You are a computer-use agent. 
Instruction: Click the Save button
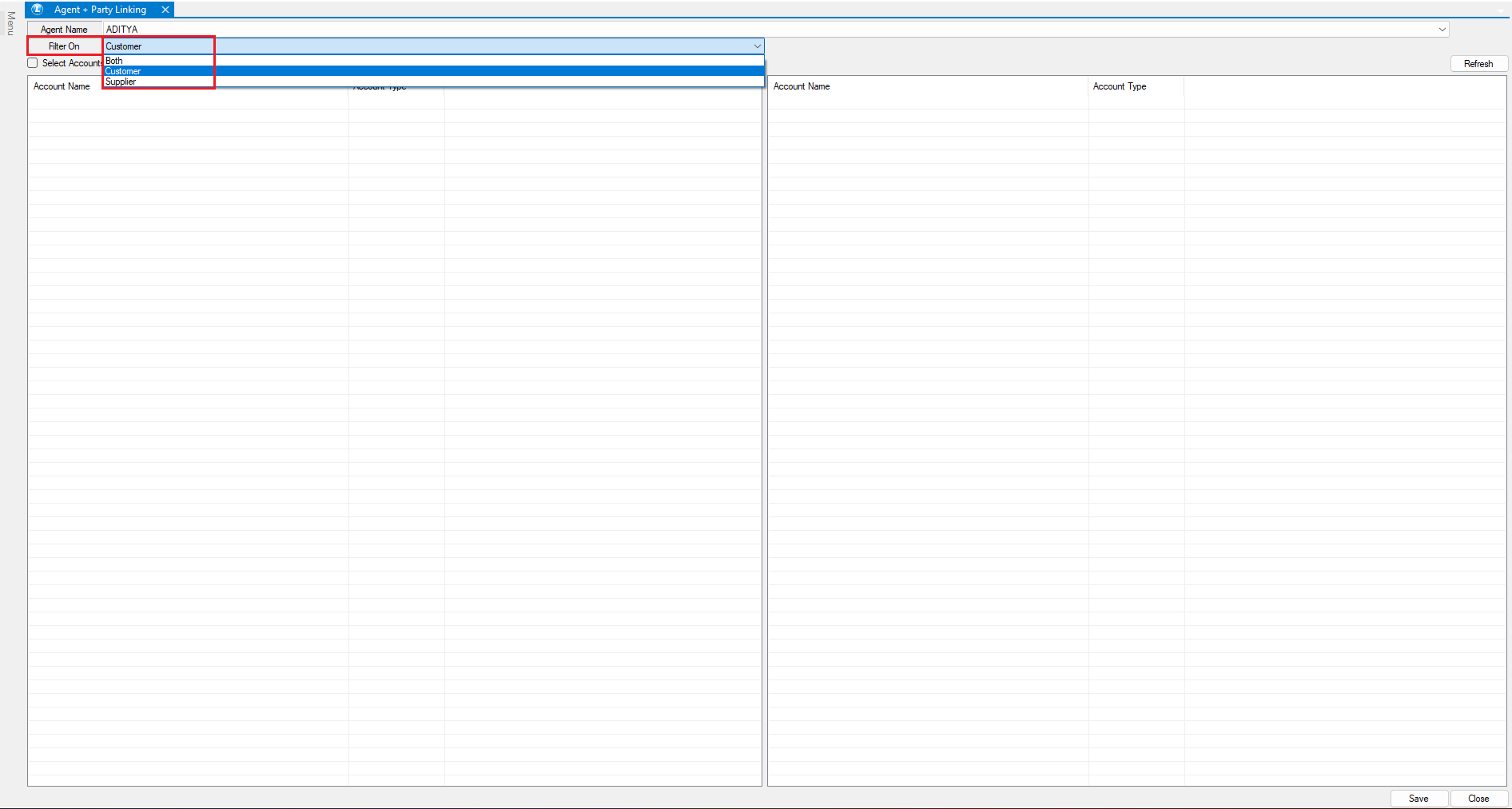[1418, 799]
